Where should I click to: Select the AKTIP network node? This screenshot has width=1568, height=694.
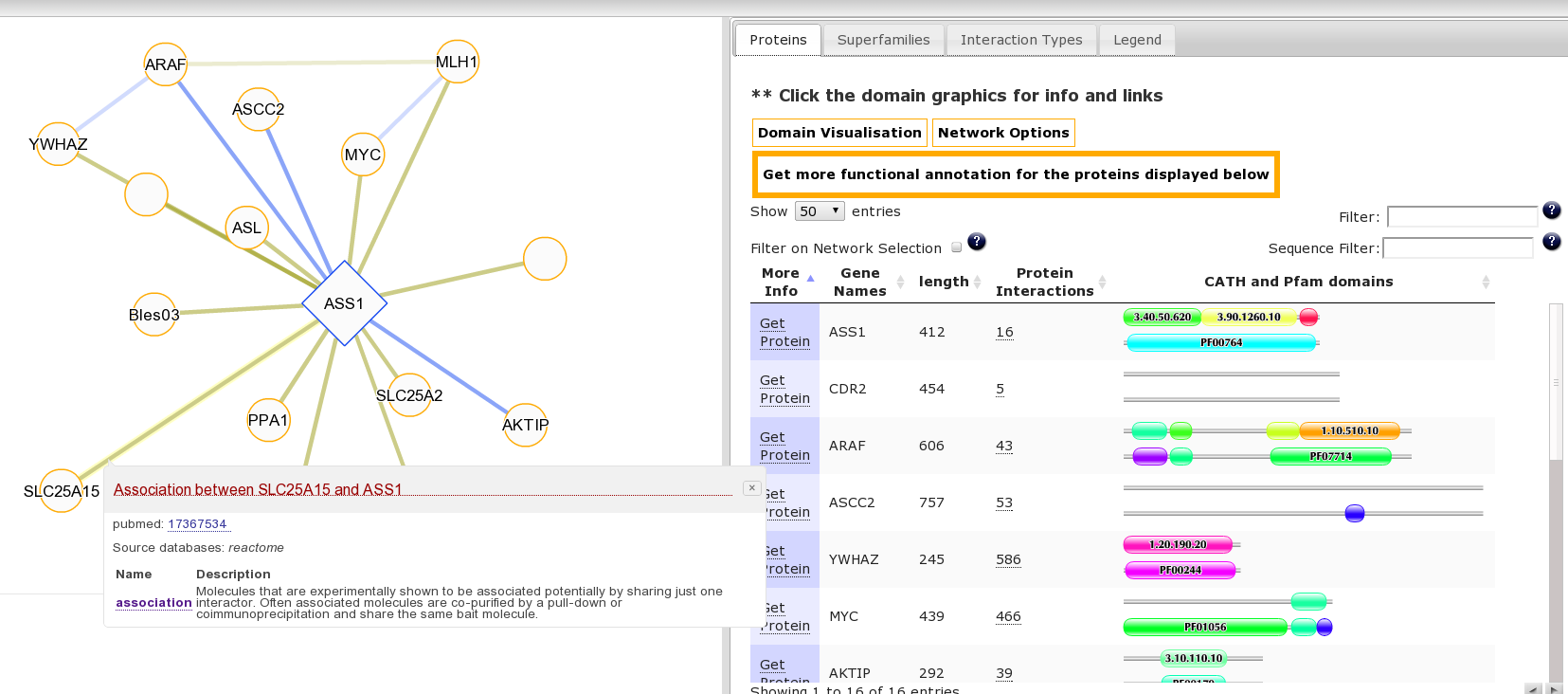[x=525, y=425]
